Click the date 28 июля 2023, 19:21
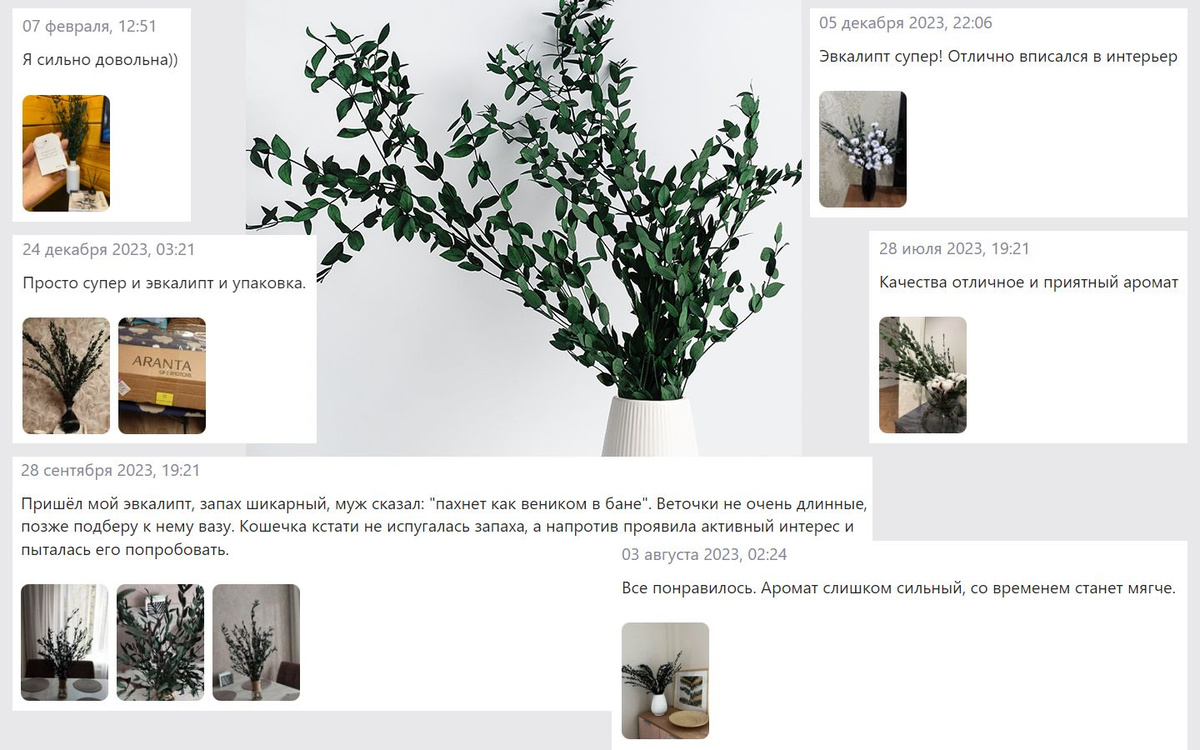This screenshot has height=750, width=1200. click(x=954, y=248)
